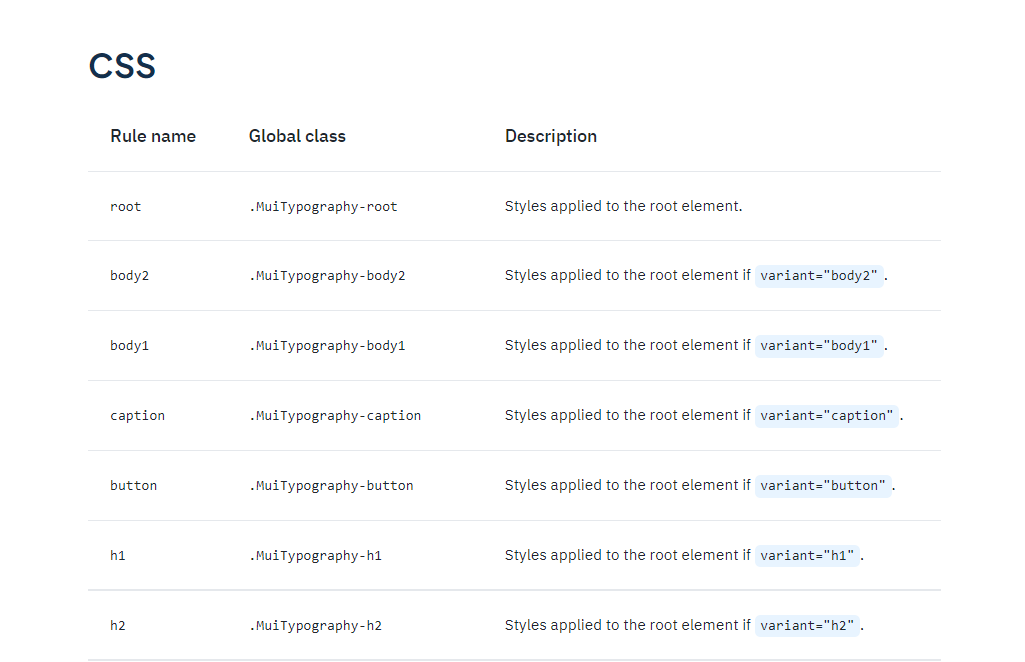Click the variant="button" code chip
Image resolution: width=1025 pixels, height=662 pixels.
[823, 486]
